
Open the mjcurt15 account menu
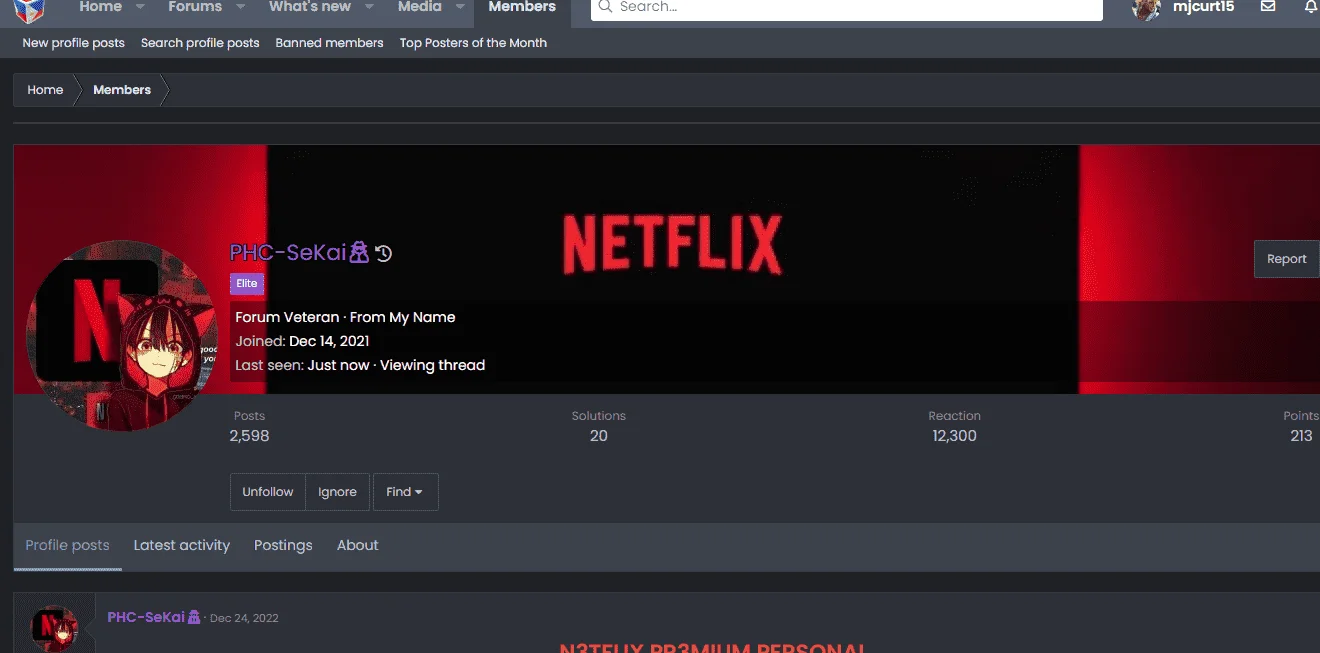point(1203,7)
